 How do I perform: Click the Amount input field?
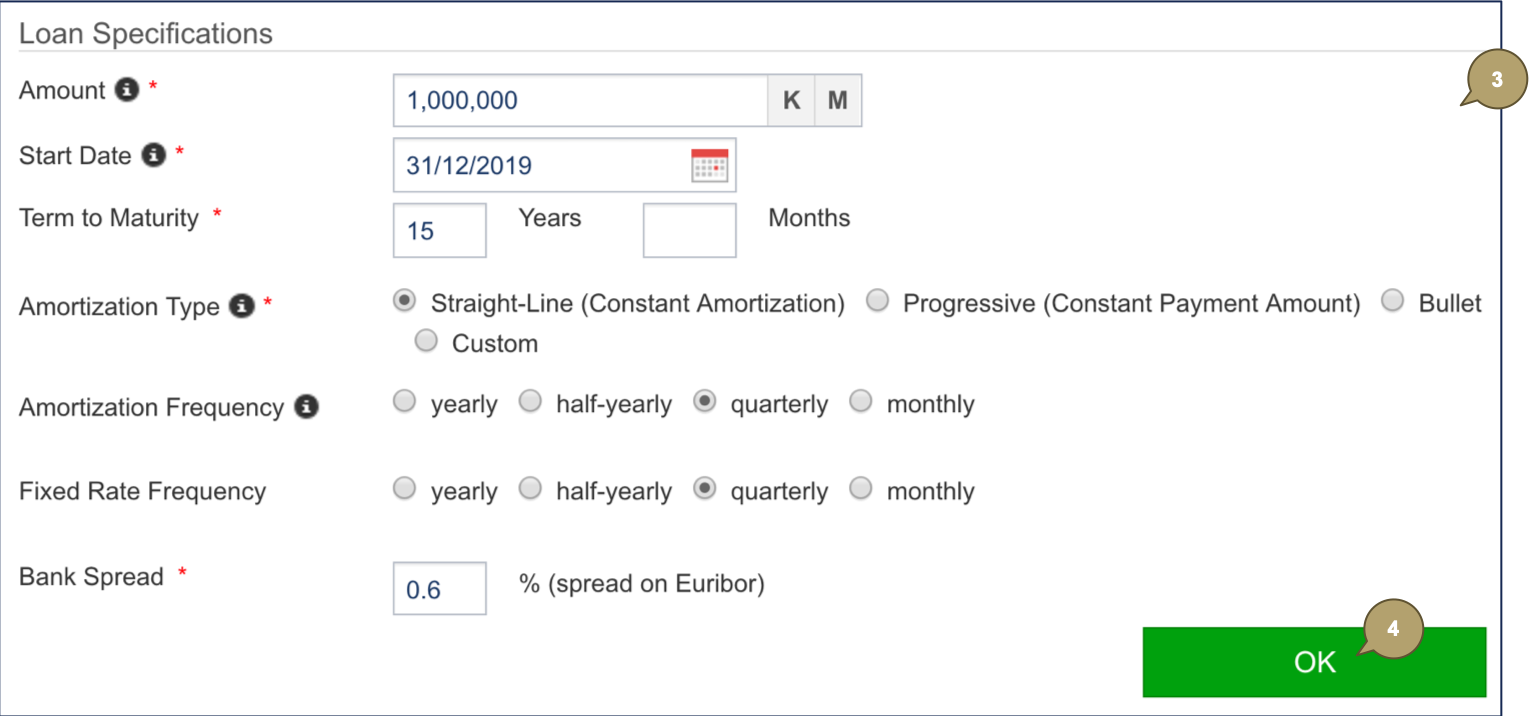click(x=580, y=101)
